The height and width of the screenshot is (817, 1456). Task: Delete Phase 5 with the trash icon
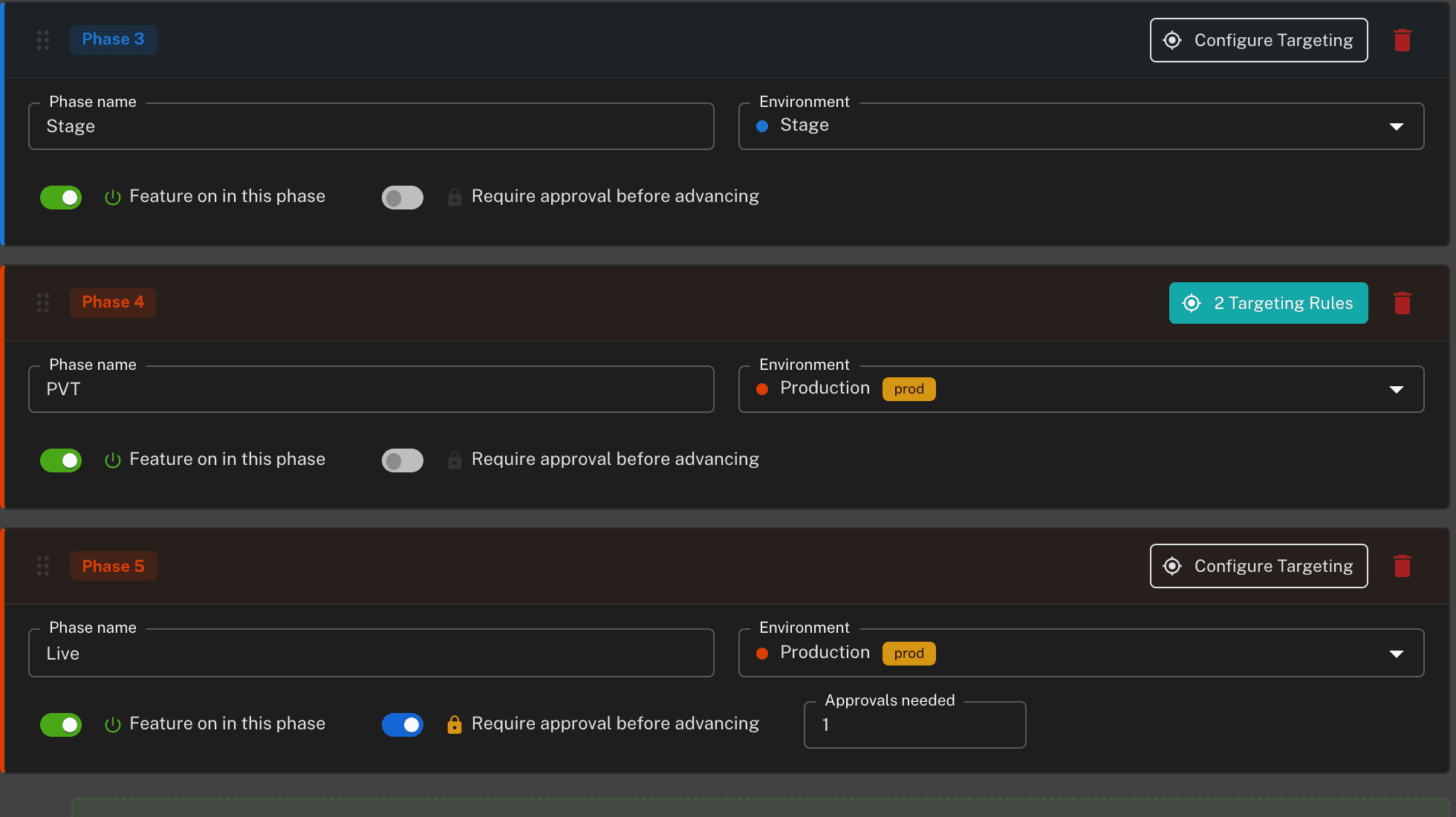coord(1403,566)
